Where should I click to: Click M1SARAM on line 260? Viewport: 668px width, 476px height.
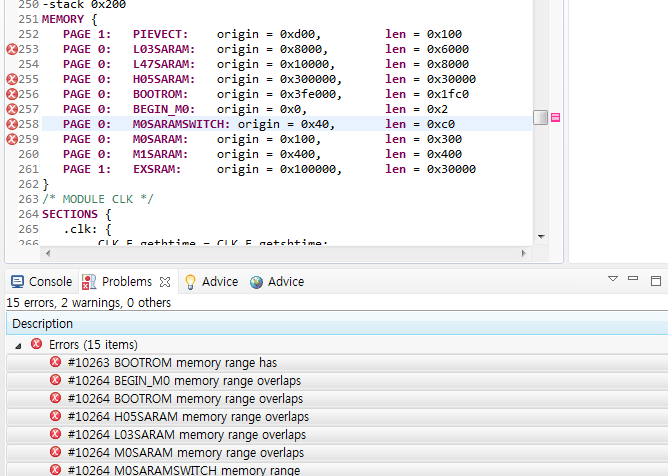click(x=160, y=154)
